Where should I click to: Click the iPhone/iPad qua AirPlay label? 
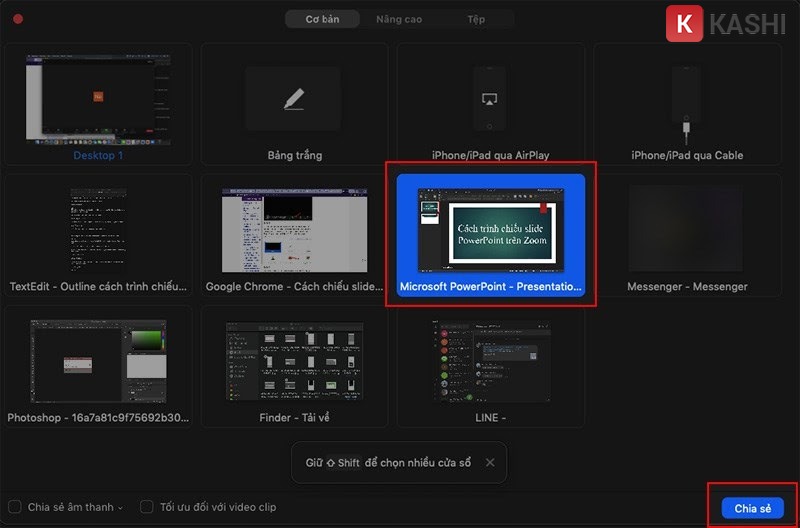pyautogui.click(x=490, y=155)
